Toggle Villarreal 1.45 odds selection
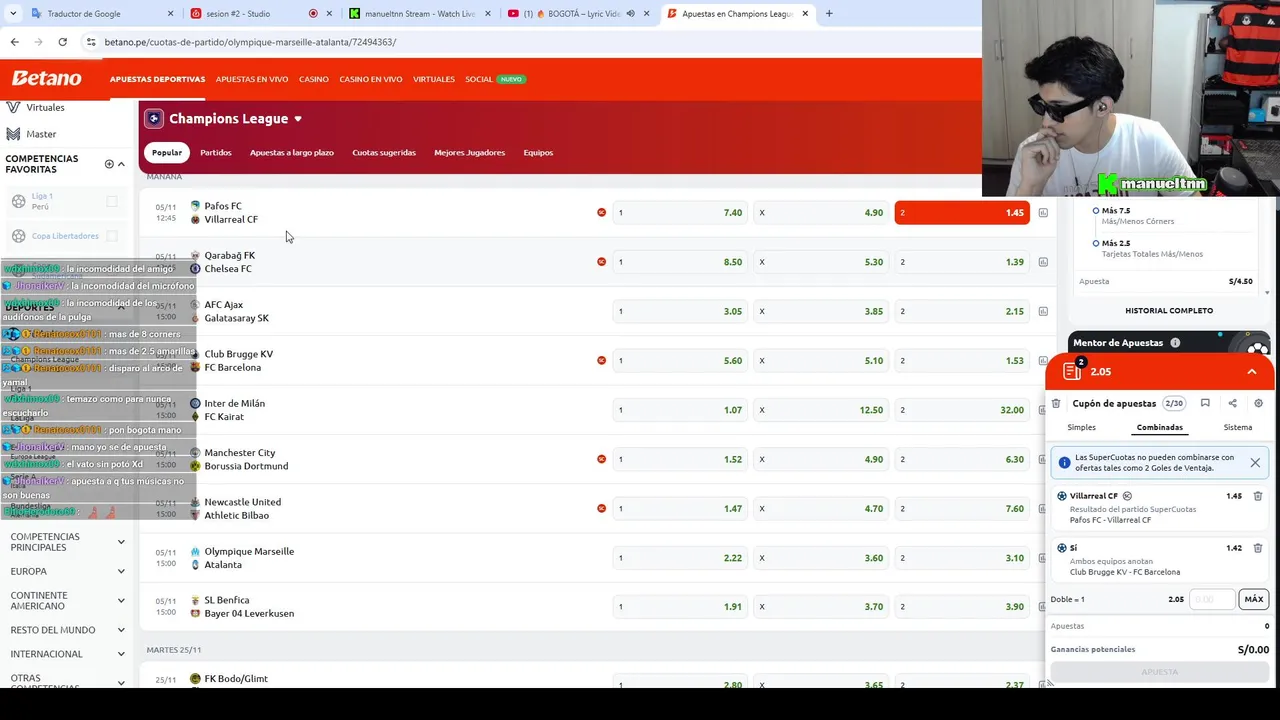The width and height of the screenshot is (1280, 720). (961, 212)
